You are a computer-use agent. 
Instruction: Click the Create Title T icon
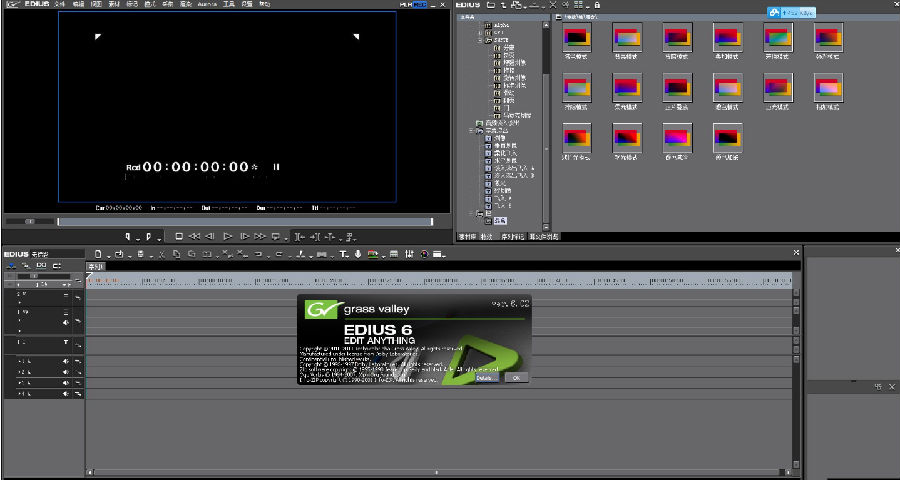click(343, 254)
